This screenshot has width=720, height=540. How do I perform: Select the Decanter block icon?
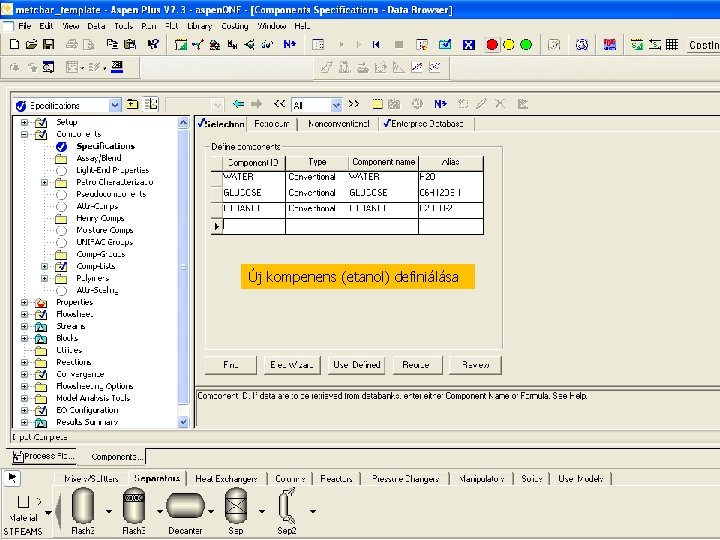185,507
